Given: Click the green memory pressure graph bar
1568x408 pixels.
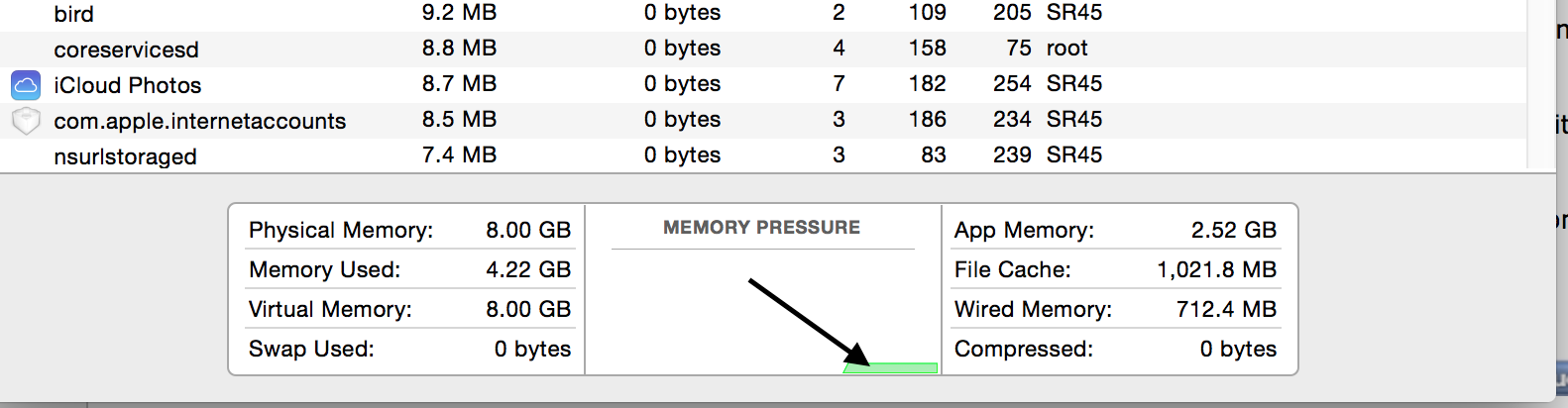Looking at the screenshot, I should (890, 368).
